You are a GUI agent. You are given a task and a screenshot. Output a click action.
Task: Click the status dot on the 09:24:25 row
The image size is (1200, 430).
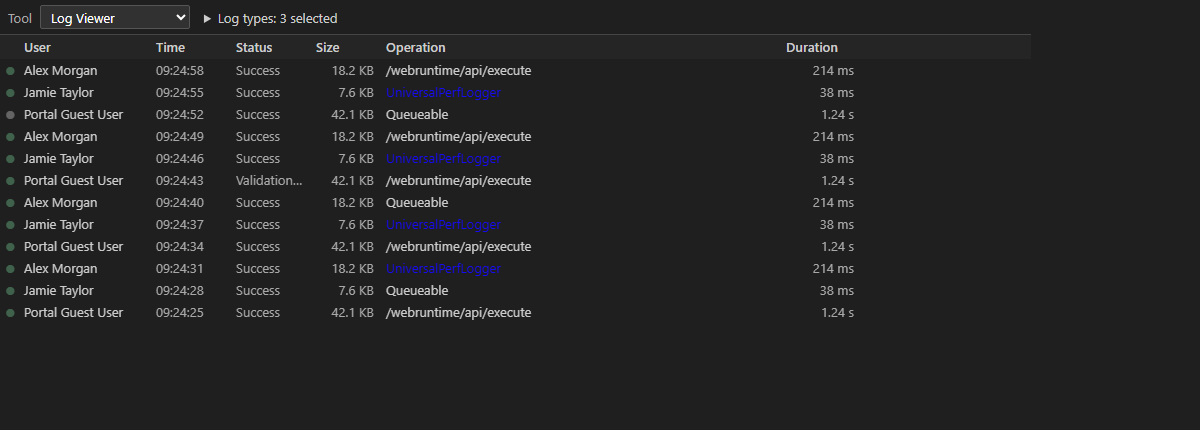[x=11, y=313]
